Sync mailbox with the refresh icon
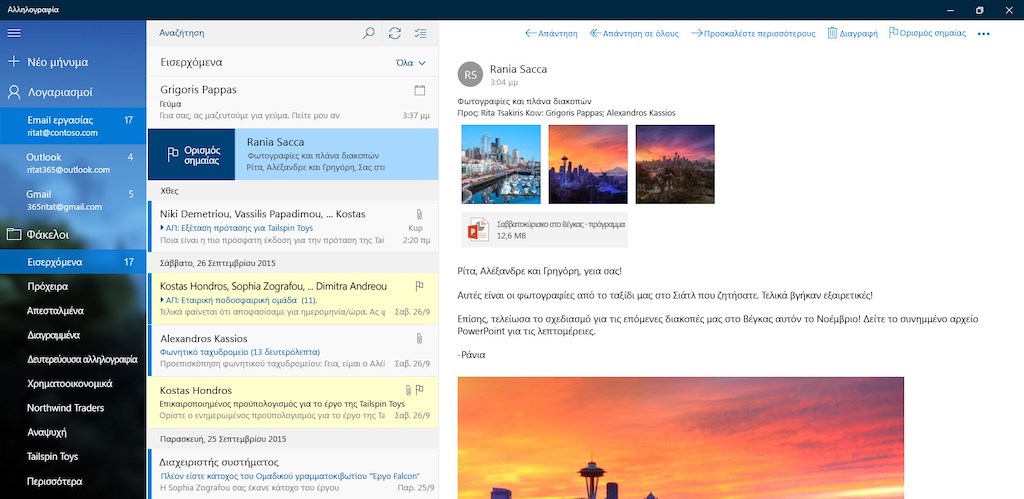The width and height of the screenshot is (1024, 499). 395,33
